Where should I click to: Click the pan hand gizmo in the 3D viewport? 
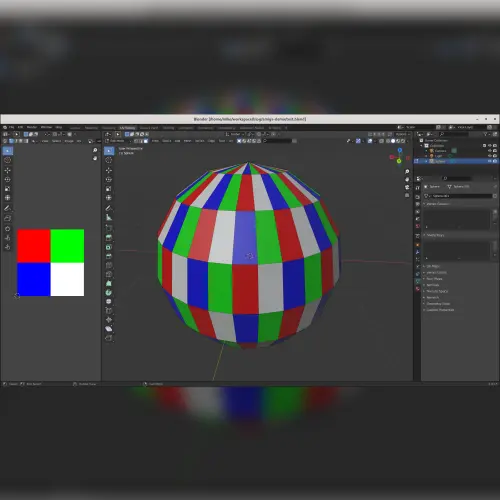point(407,179)
